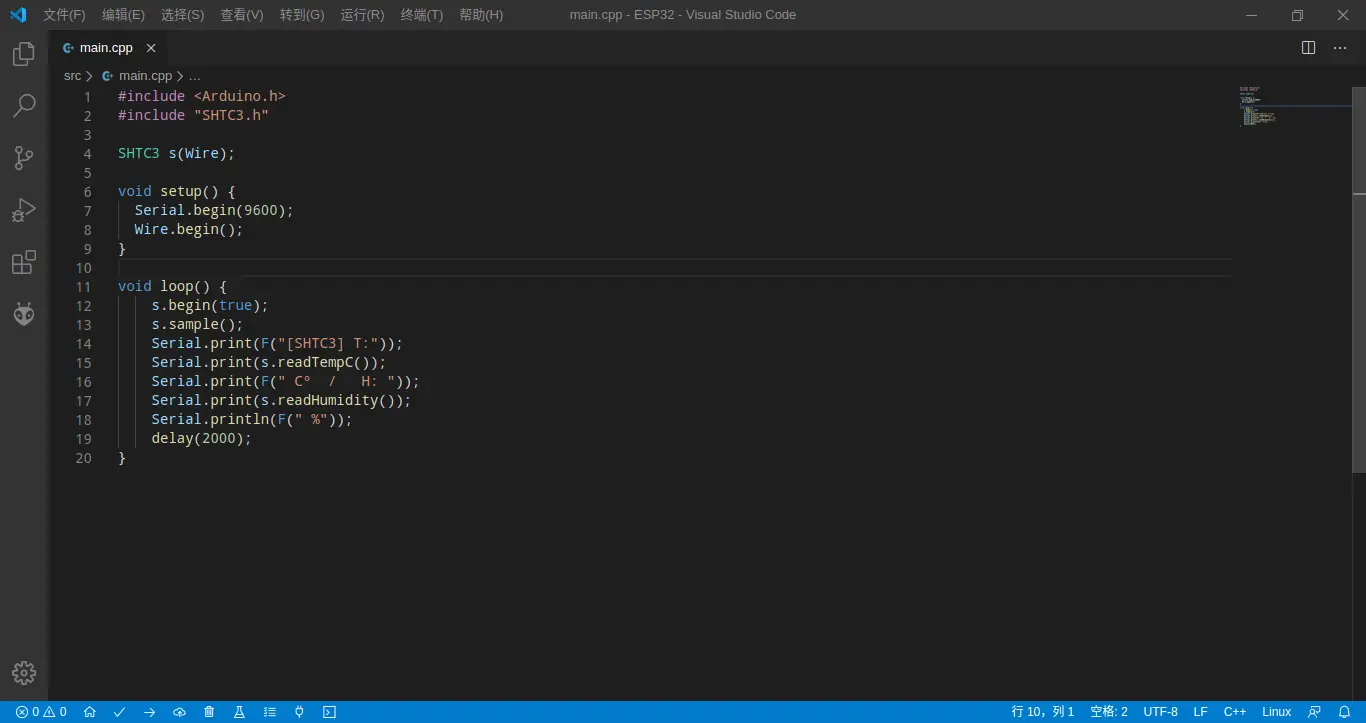This screenshot has width=1366, height=723.
Task: Open PlatformIO task list icon
Action: pyautogui.click(x=269, y=712)
